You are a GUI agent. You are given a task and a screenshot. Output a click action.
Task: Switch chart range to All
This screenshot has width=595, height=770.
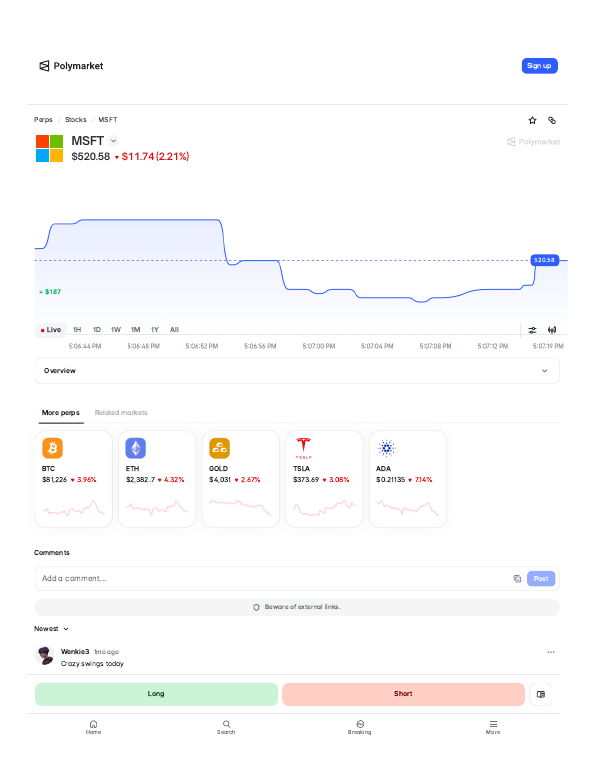[x=174, y=330]
